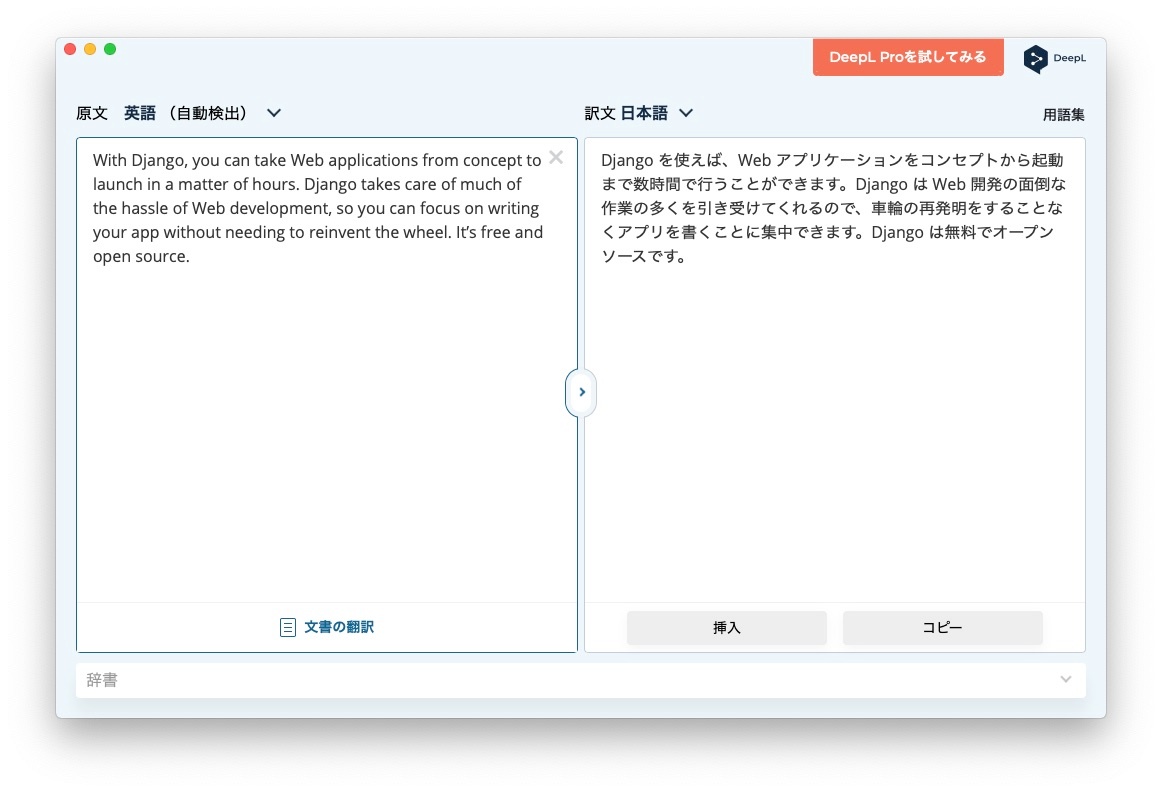Minimize window with the yellow button
Image resolution: width=1162 pixels, height=792 pixels.
(x=90, y=49)
